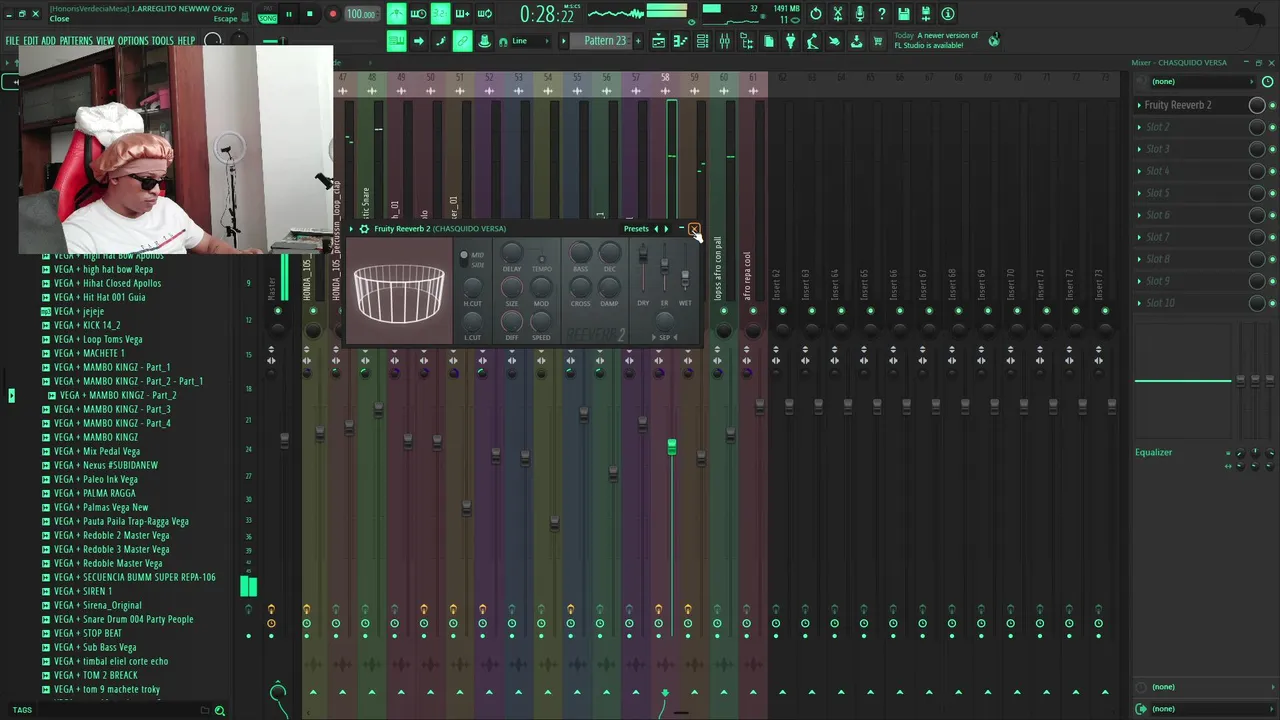Open the piano roll view icon
Image resolution: width=1280 pixels, height=720 pixels.
click(x=681, y=41)
